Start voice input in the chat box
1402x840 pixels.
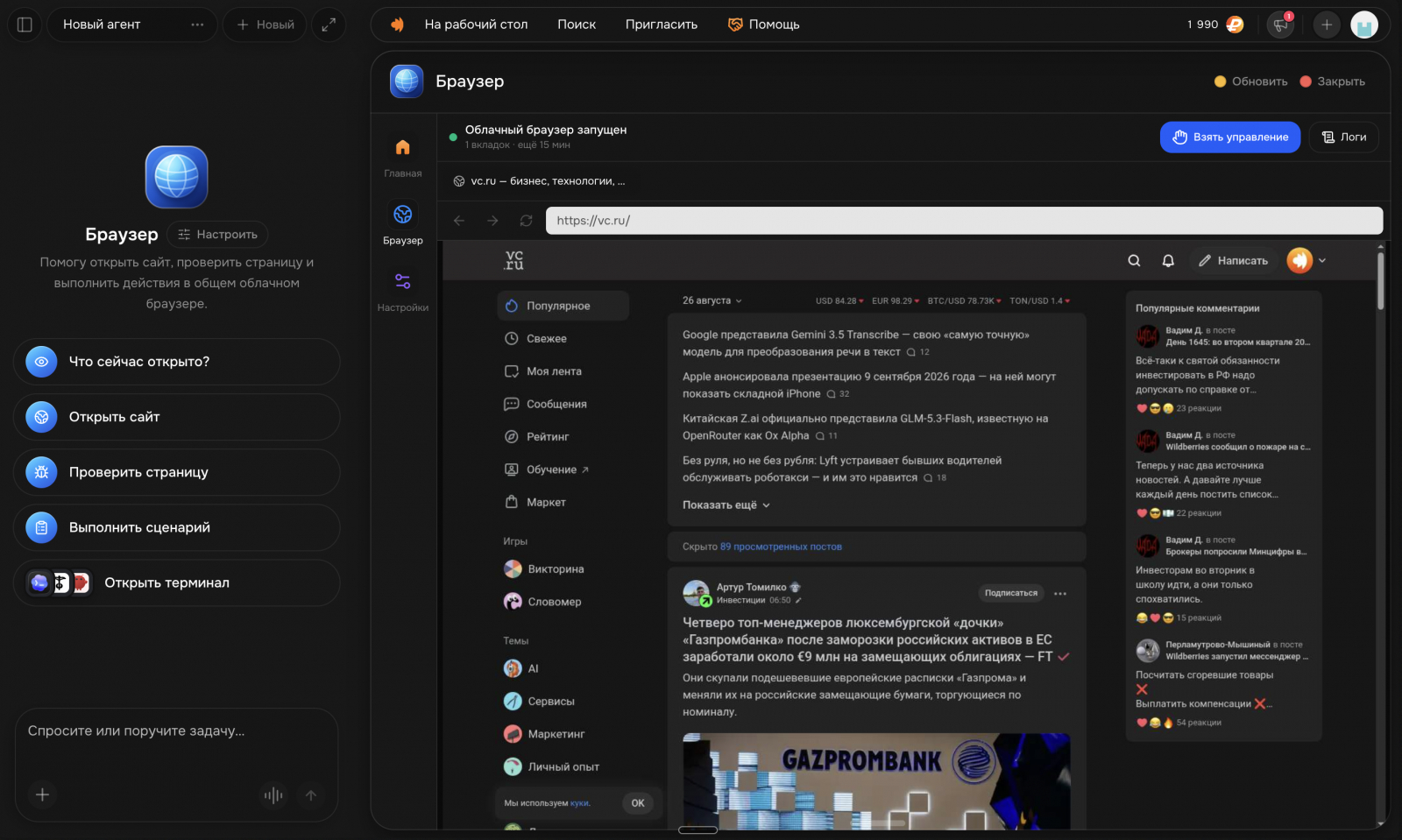point(273,794)
